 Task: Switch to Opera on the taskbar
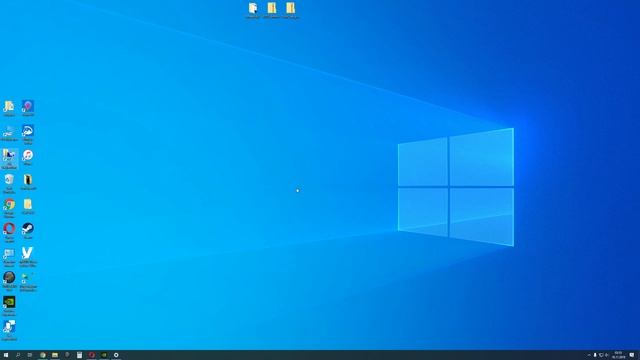point(91,355)
